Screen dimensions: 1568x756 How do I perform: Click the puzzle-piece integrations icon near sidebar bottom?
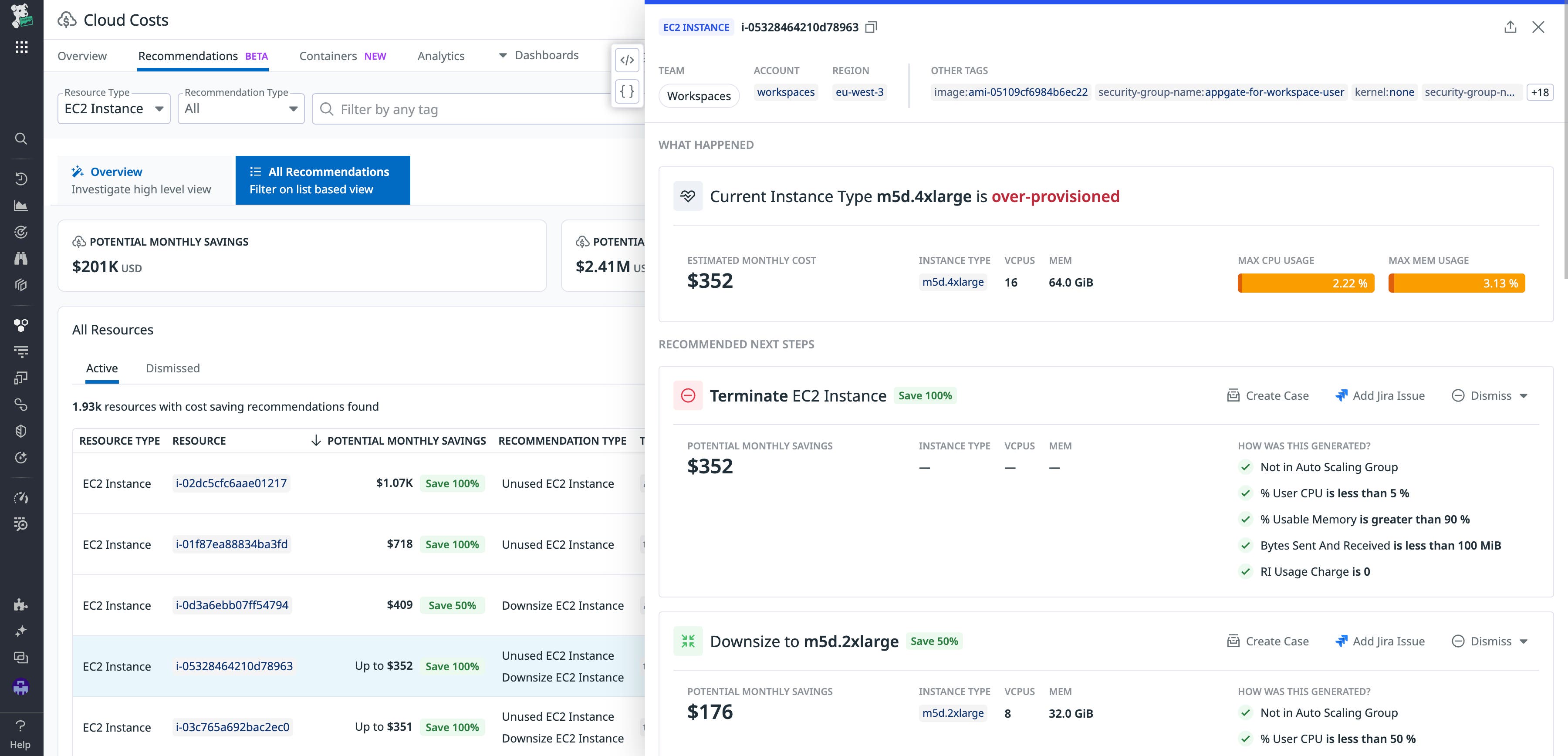[21, 604]
